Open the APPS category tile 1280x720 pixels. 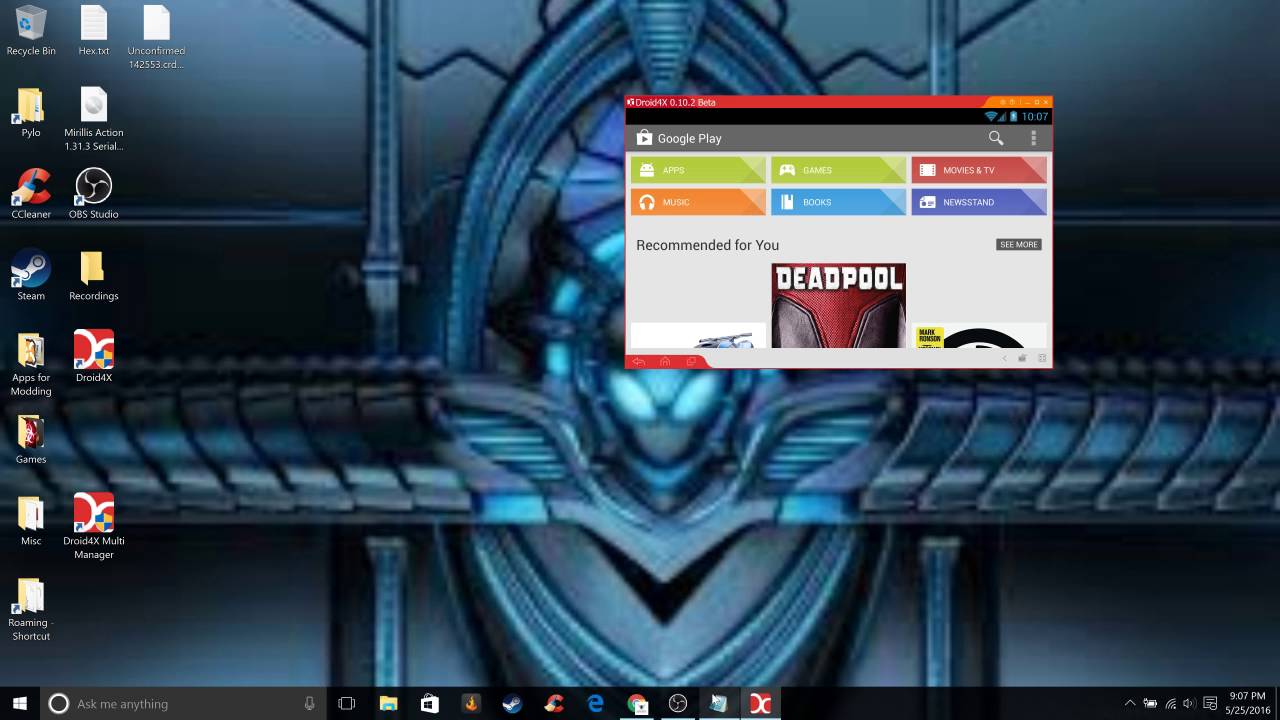[x=698, y=170]
